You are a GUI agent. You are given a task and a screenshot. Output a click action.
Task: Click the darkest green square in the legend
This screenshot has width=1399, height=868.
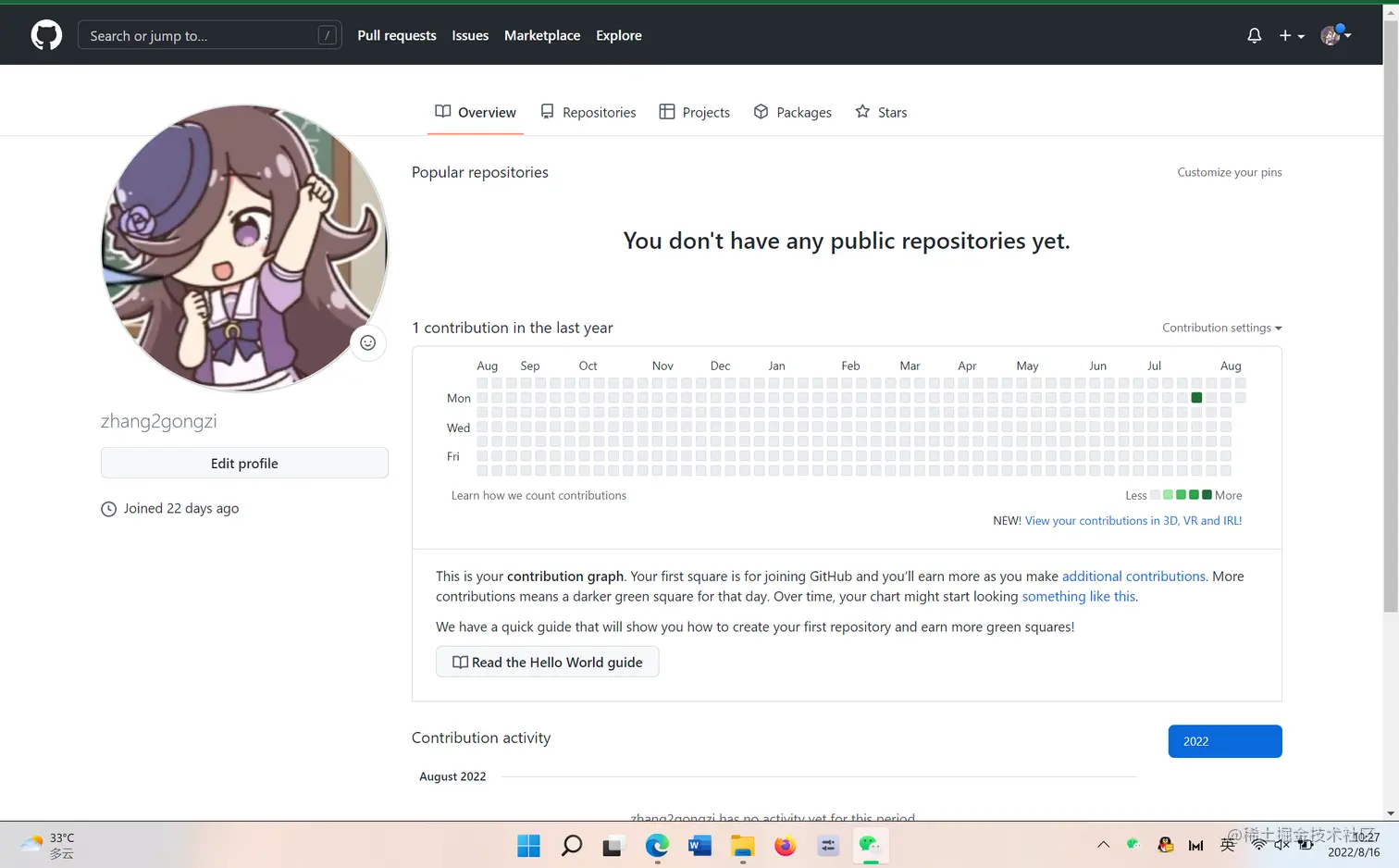click(x=1207, y=495)
